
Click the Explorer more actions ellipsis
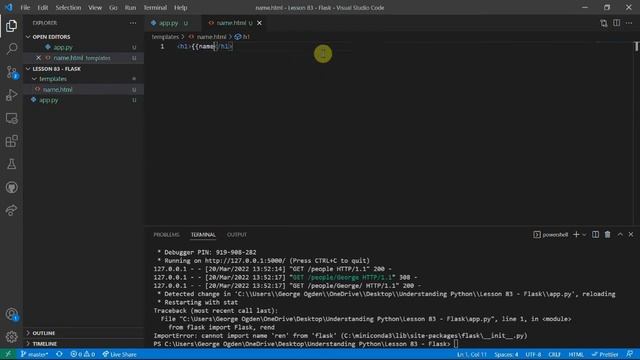coord(133,23)
